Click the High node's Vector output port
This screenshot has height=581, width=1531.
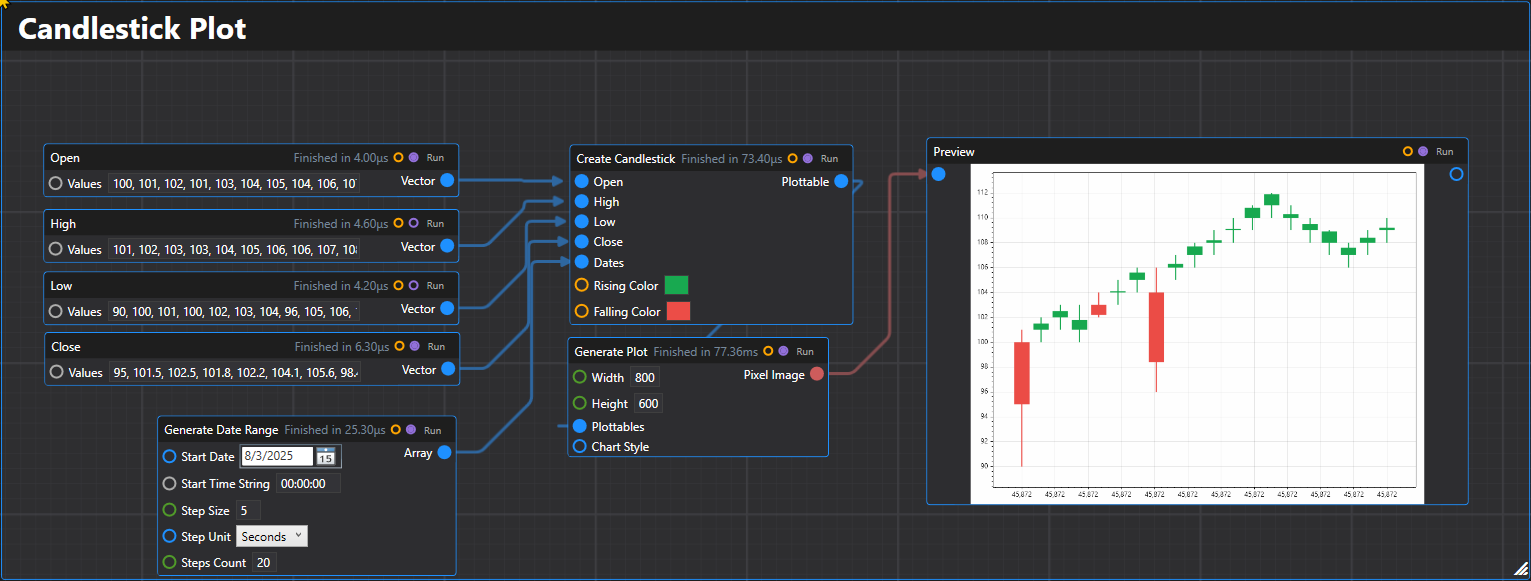tap(447, 246)
